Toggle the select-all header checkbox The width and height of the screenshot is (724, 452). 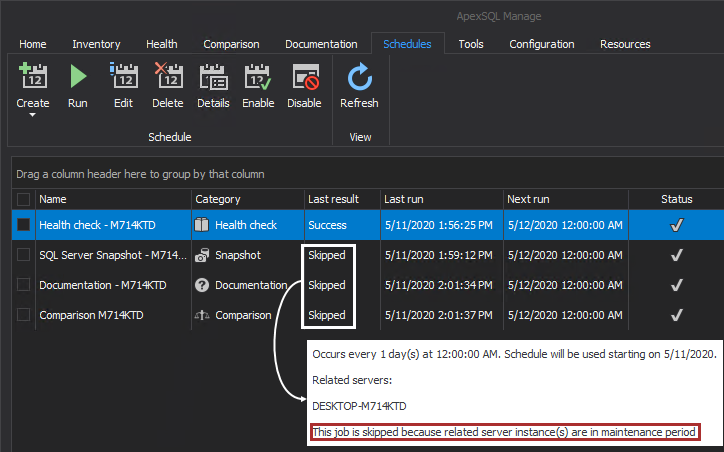[x=24, y=199]
